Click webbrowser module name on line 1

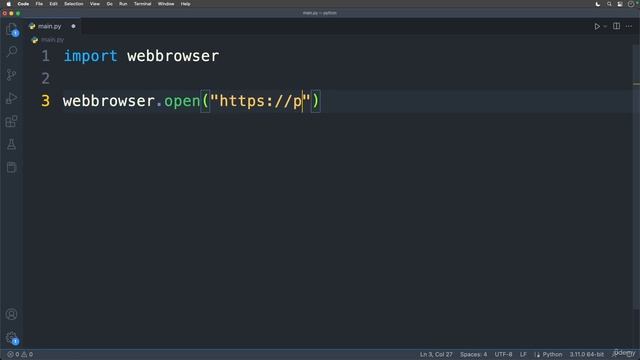coord(173,56)
